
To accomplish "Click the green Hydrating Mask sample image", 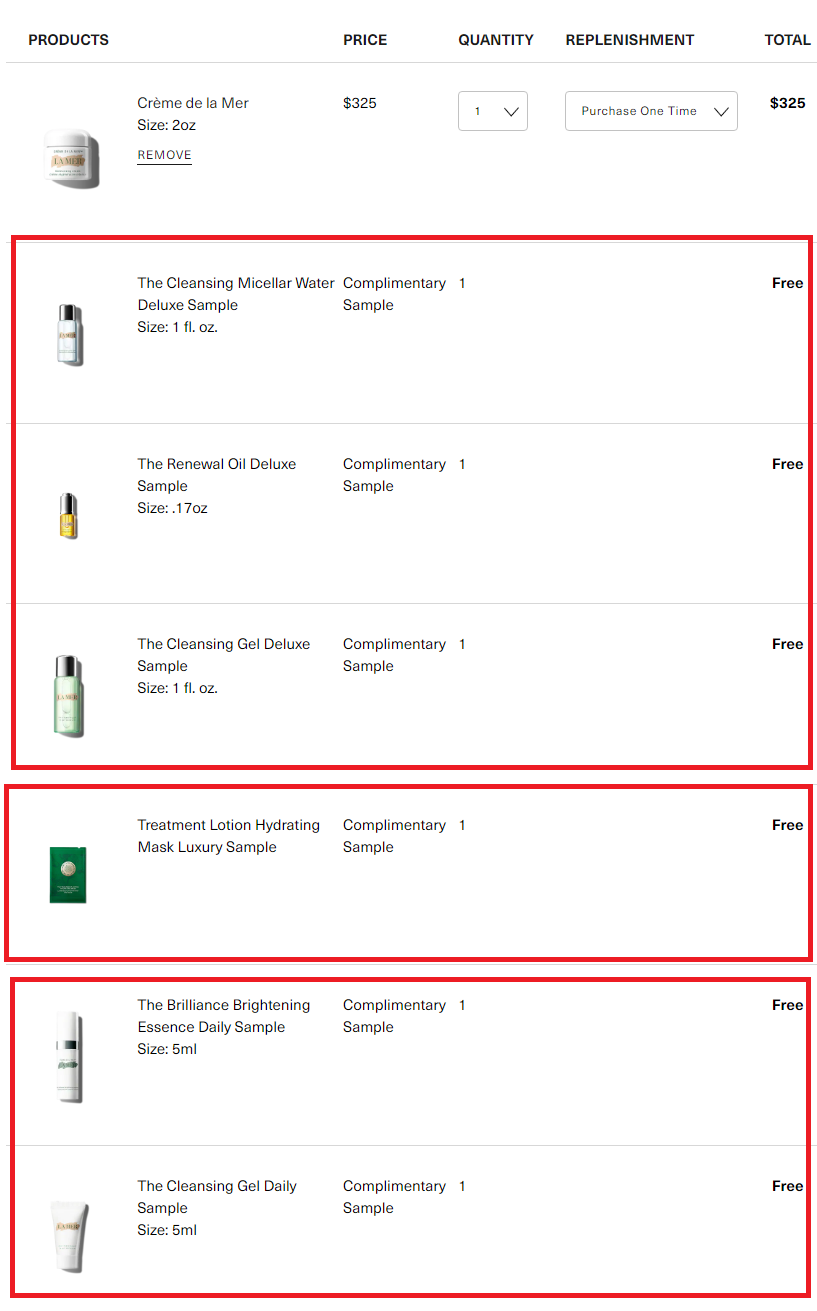I will tap(68, 874).
